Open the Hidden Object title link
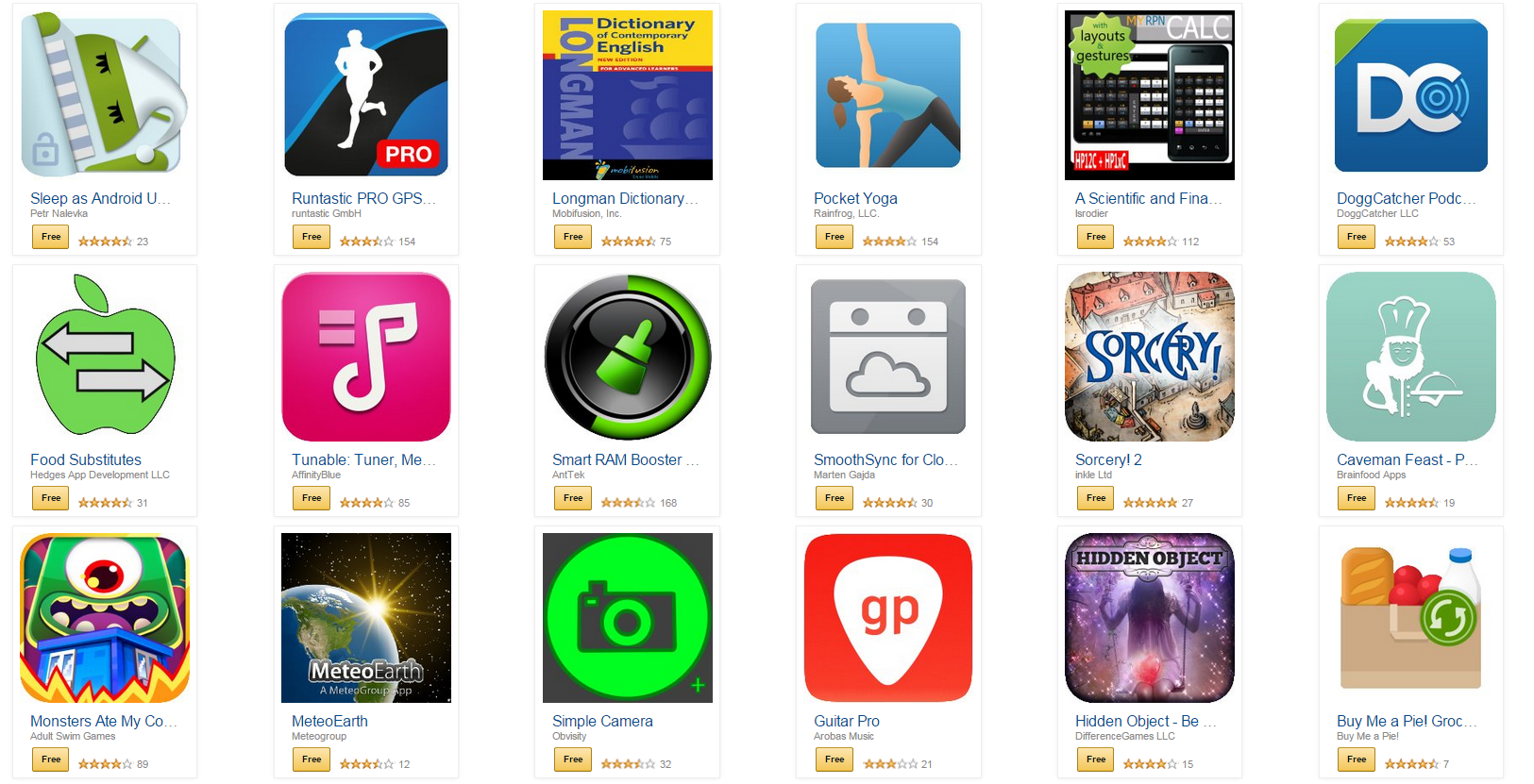This screenshot has width=1534, height=784. [1145, 721]
